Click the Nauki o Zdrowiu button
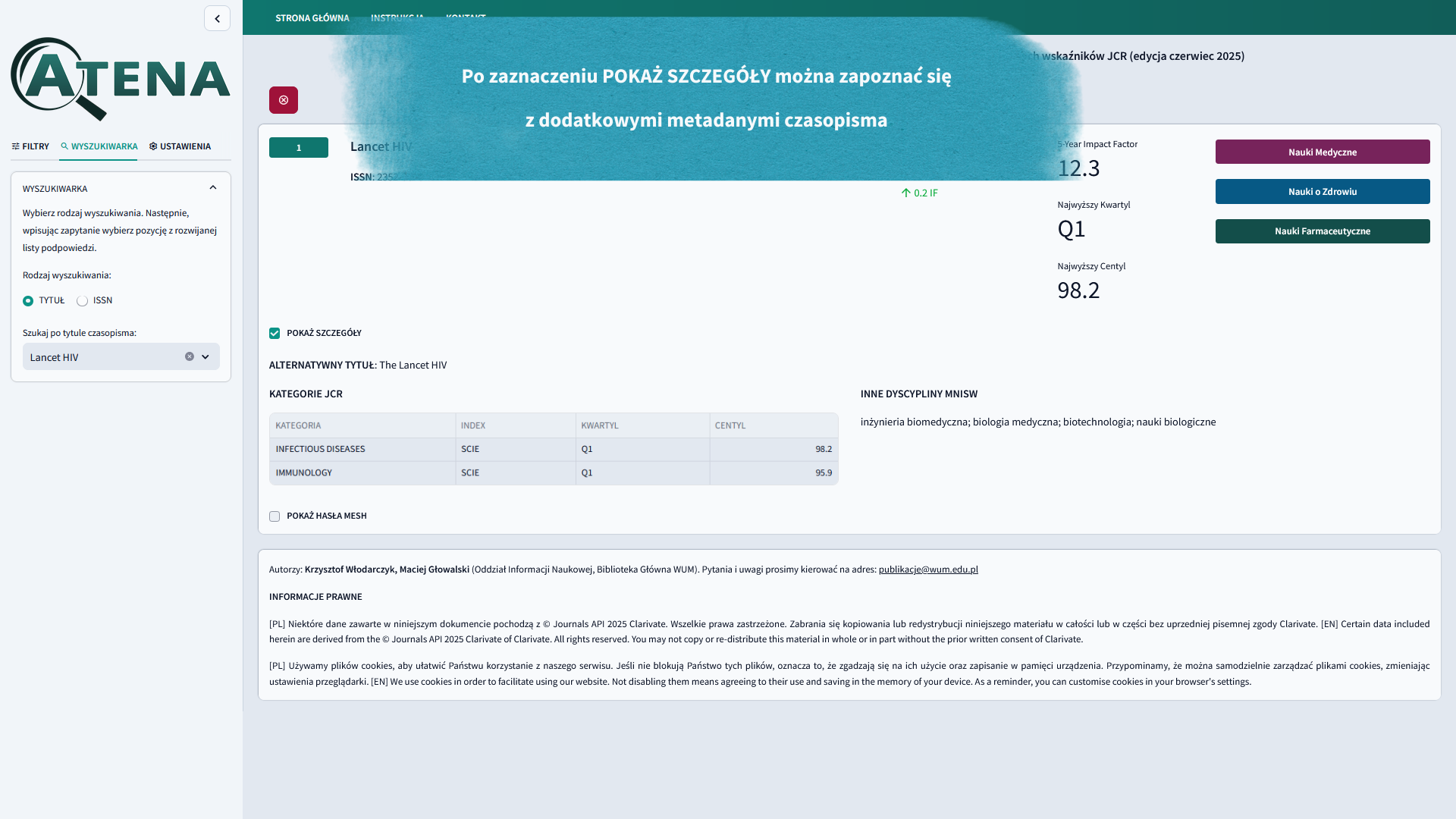The height and width of the screenshot is (819, 1456). 1323,191
